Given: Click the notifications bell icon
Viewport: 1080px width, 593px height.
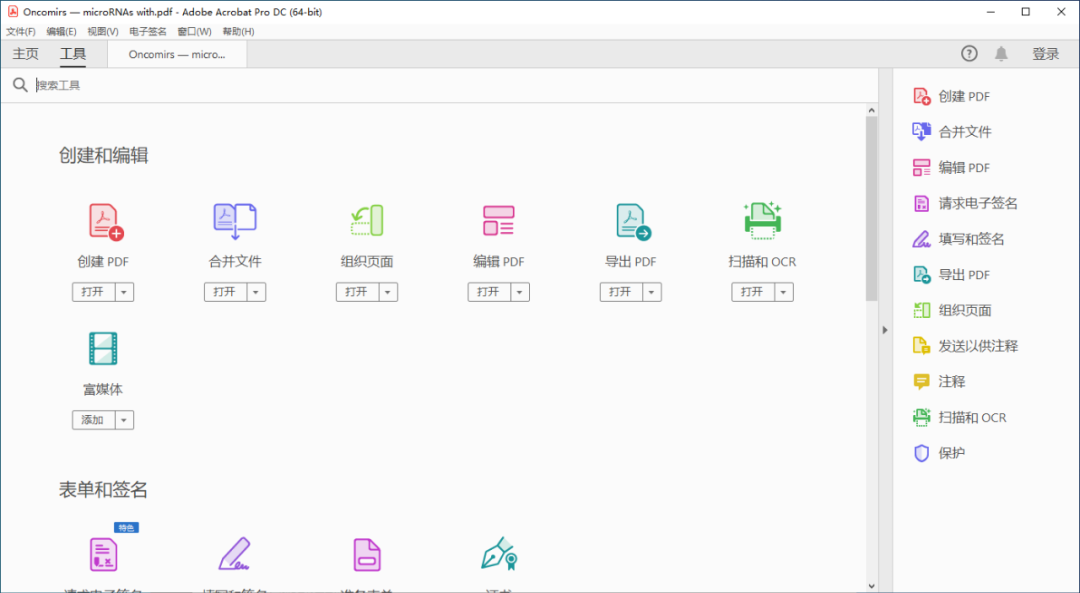Looking at the screenshot, I should pyautogui.click(x=1001, y=54).
